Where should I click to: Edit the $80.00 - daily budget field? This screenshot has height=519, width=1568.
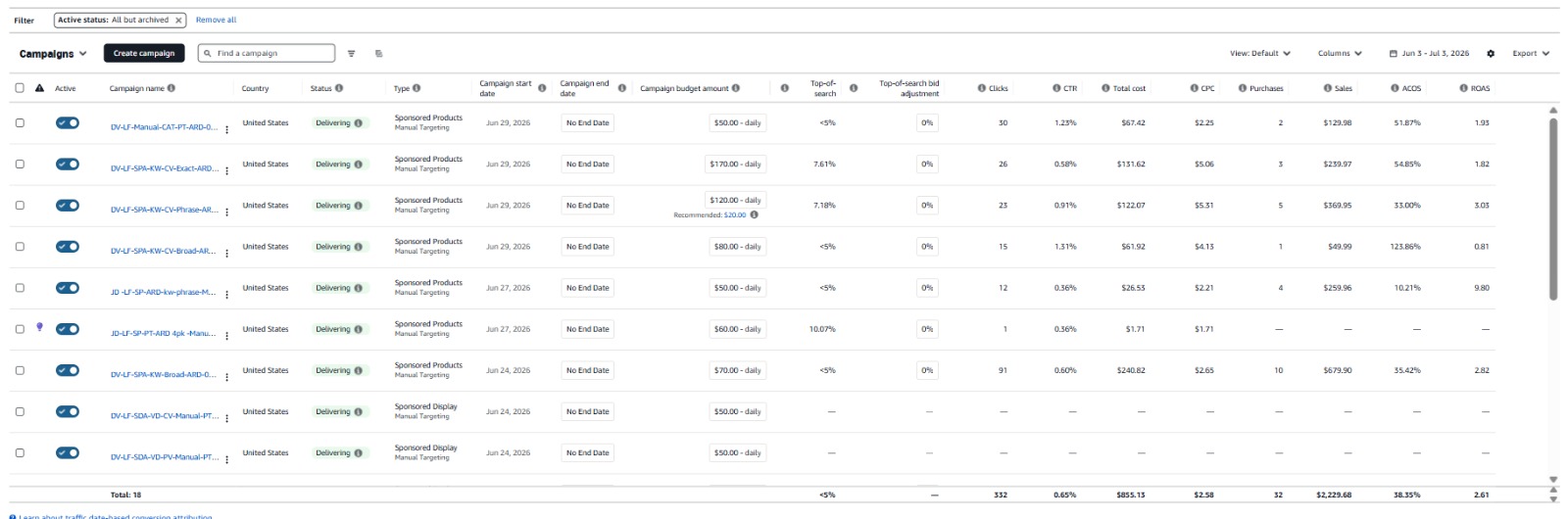737,247
